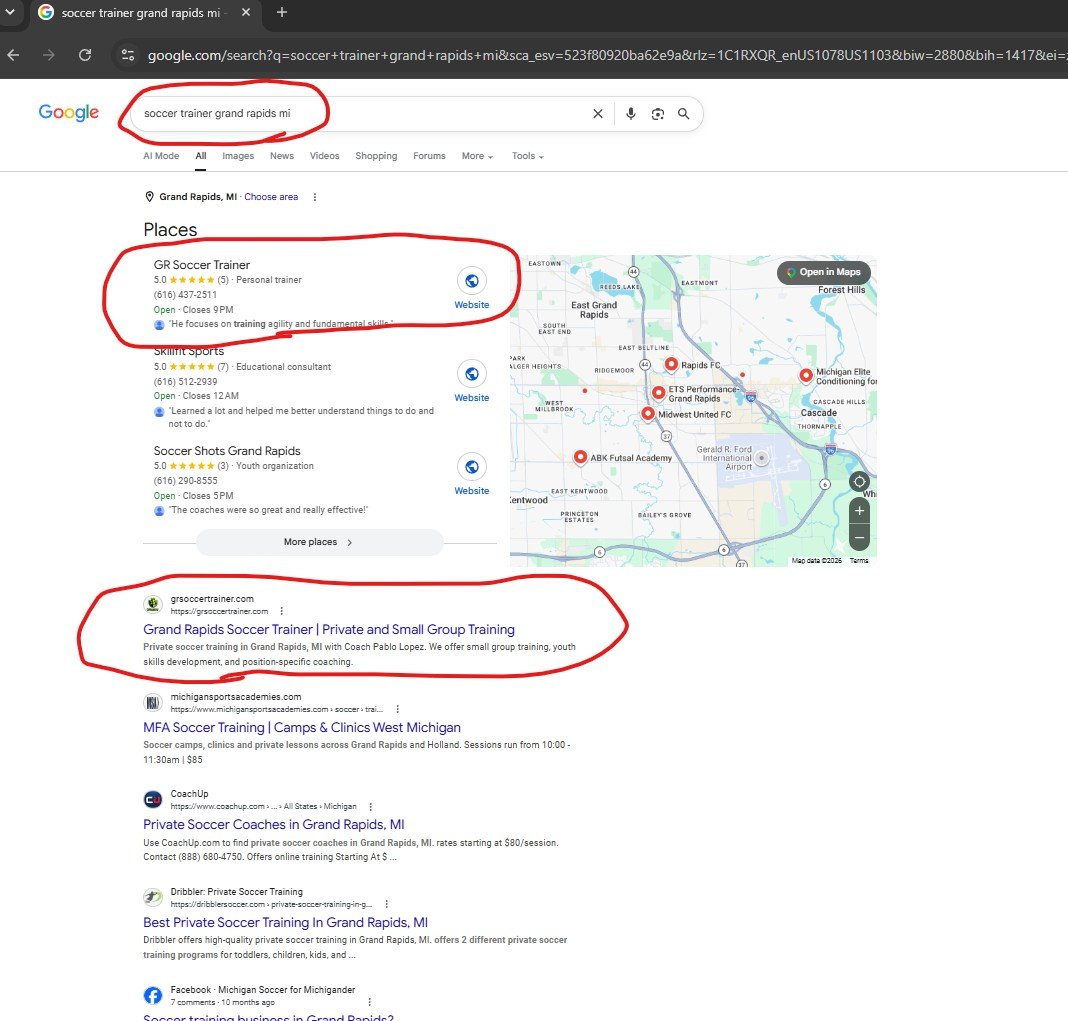The image size is (1068, 1021).
Task: Open options menu for grsoccertrainer.com result
Action: [281, 611]
